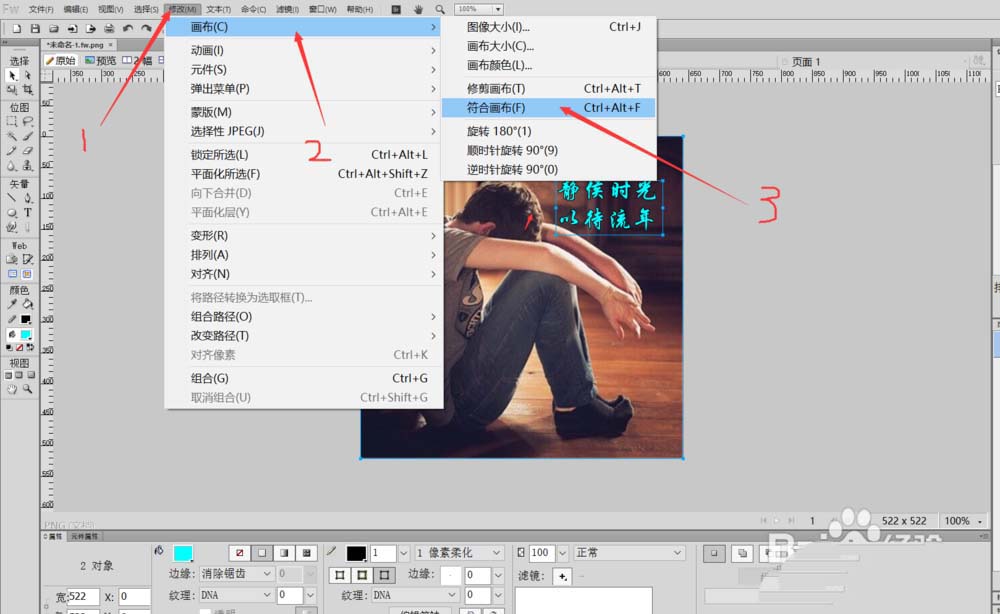1000x614 pixels.
Task: Click the New document icon in toolbar
Action: tap(17, 29)
